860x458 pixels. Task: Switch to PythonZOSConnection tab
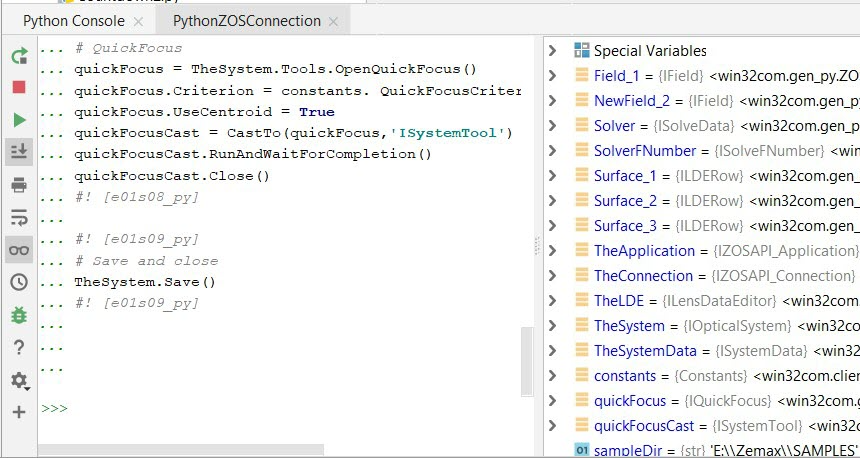coord(247,21)
